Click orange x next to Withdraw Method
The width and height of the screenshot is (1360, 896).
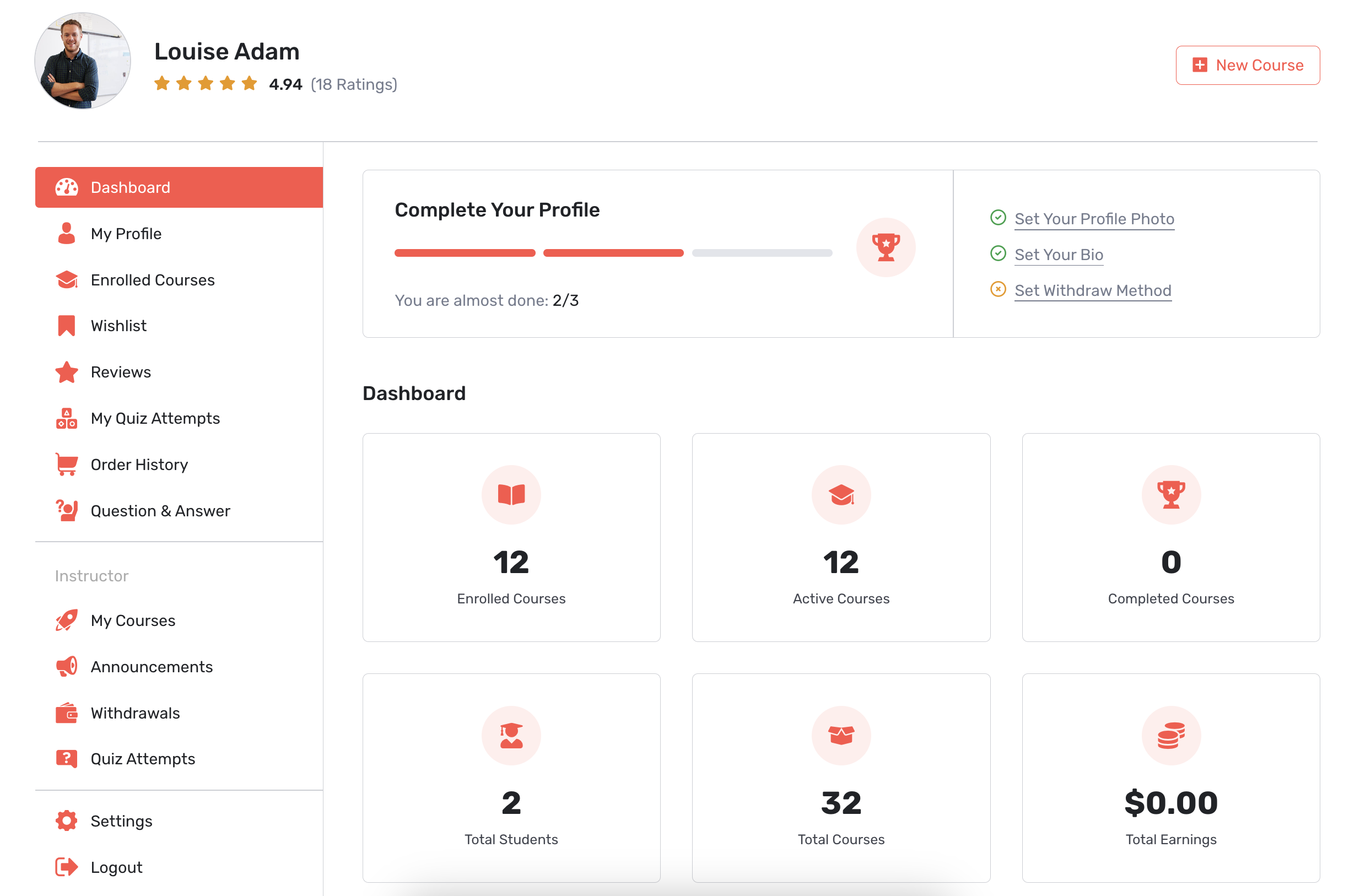click(x=998, y=290)
